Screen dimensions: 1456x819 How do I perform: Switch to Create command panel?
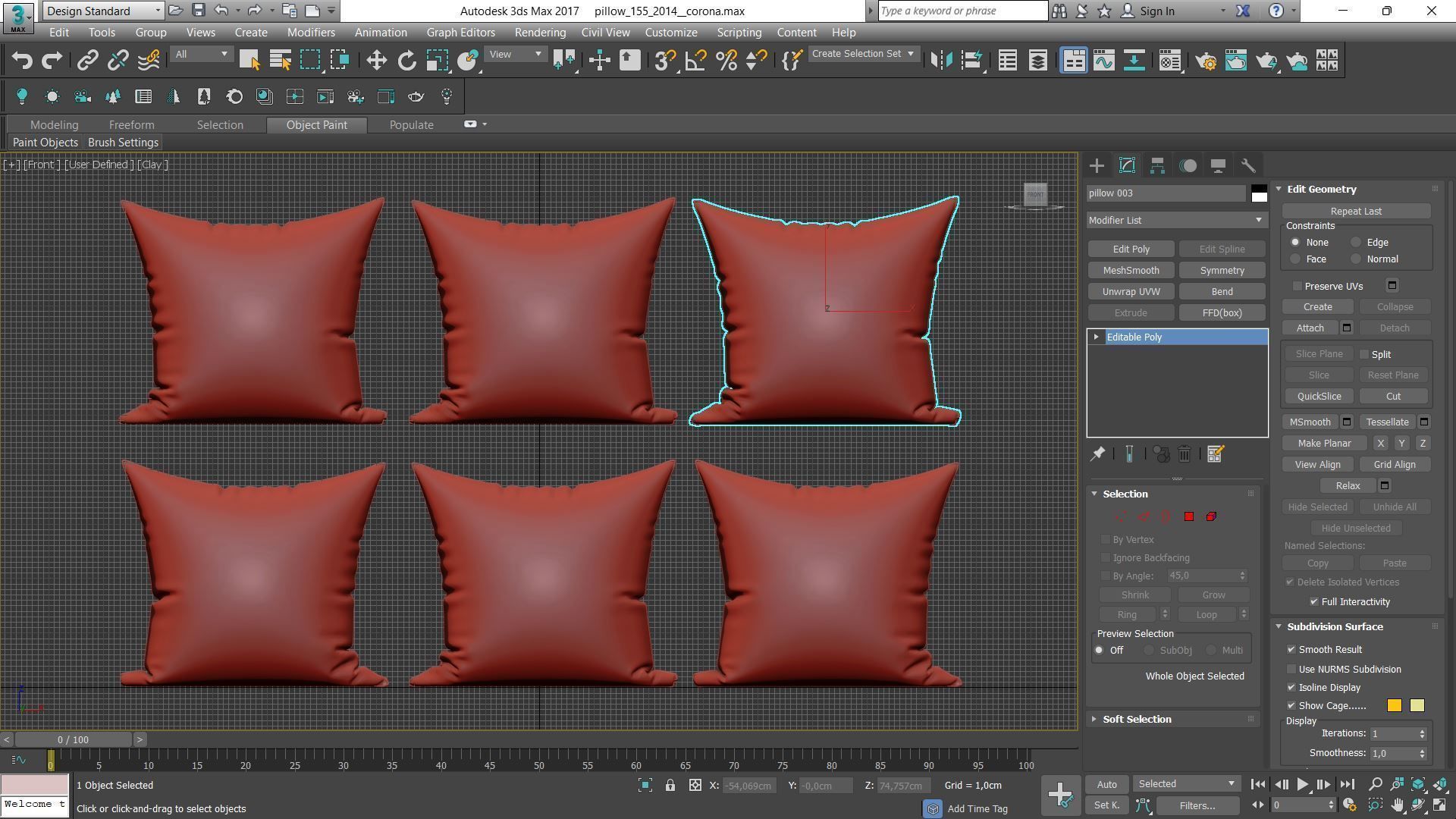[1097, 165]
